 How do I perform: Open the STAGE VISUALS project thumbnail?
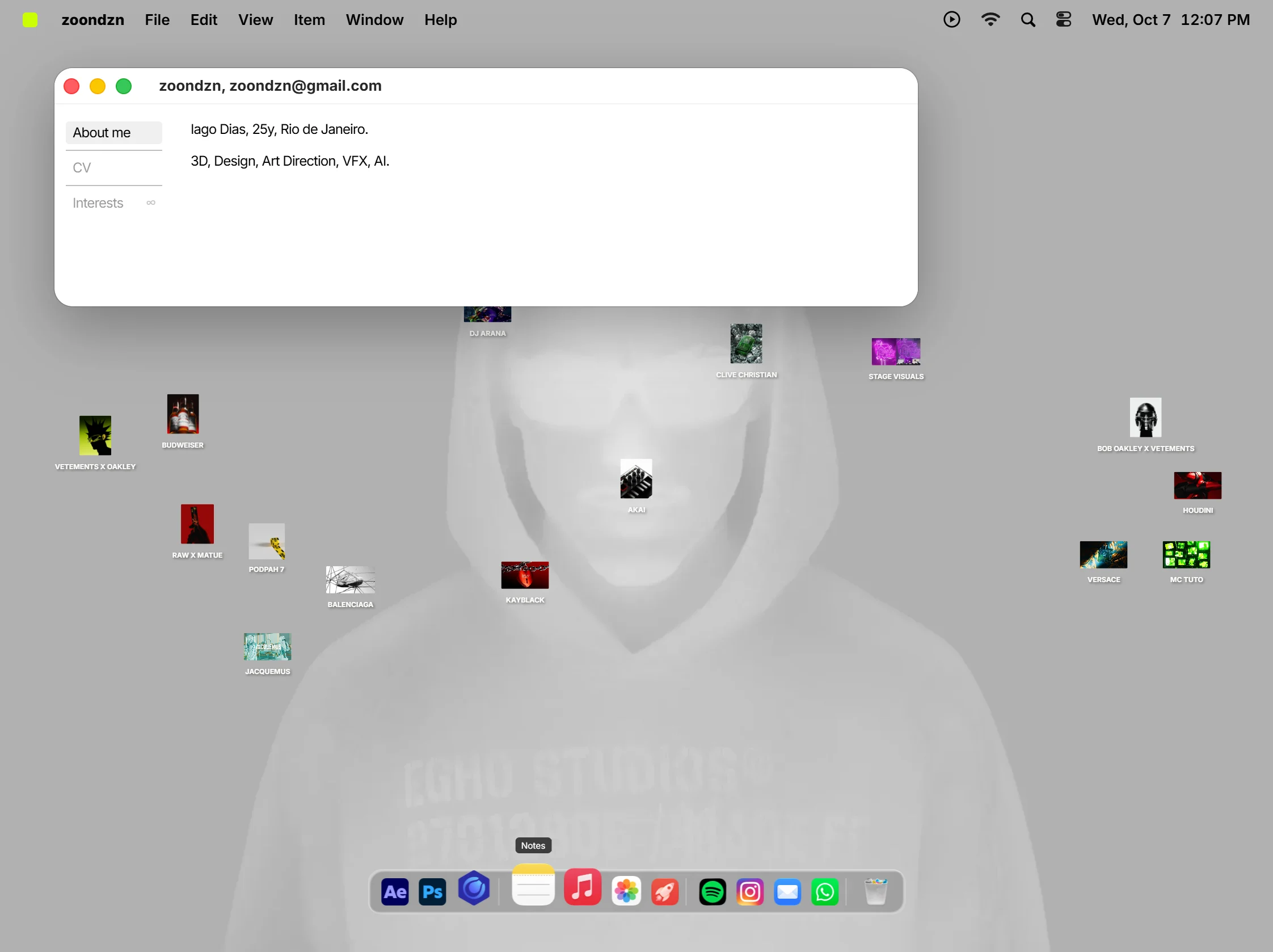[x=896, y=352]
